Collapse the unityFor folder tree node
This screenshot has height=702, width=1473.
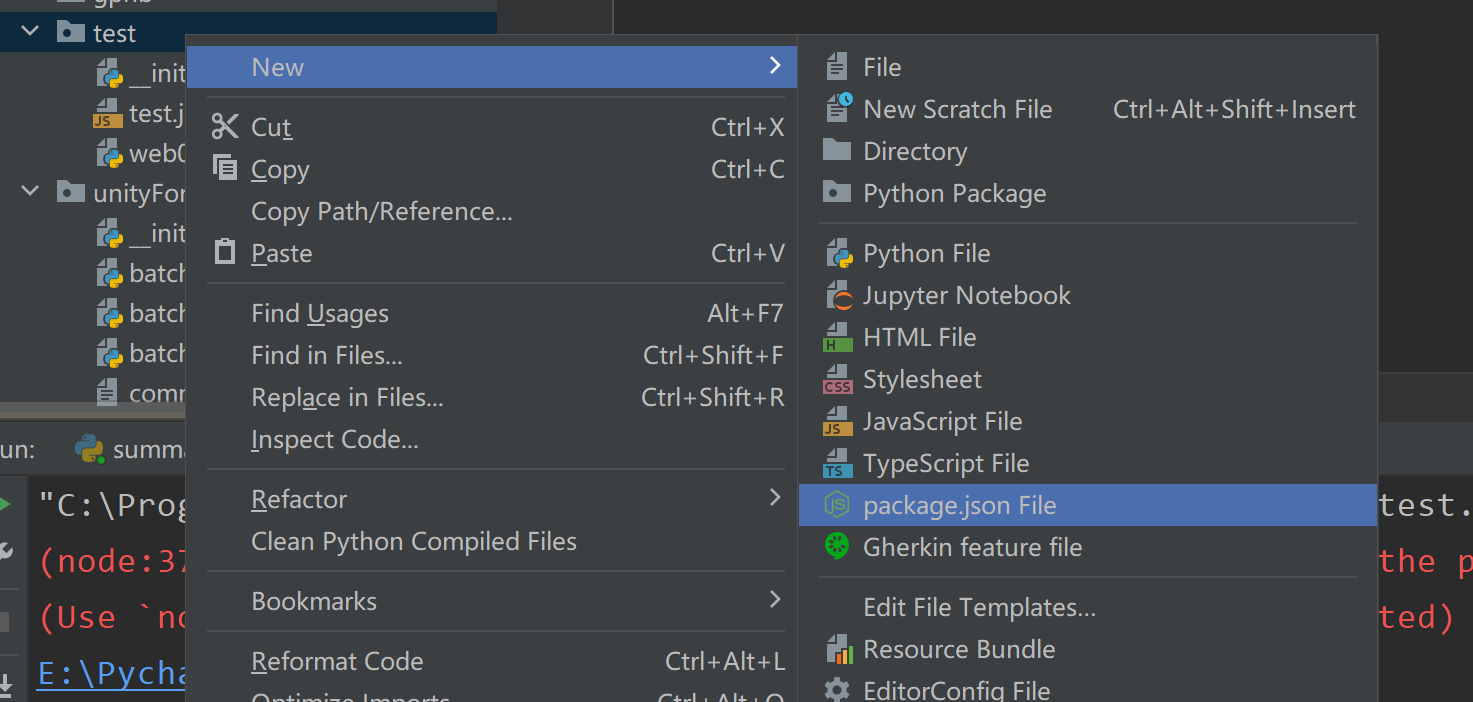pos(30,192)
